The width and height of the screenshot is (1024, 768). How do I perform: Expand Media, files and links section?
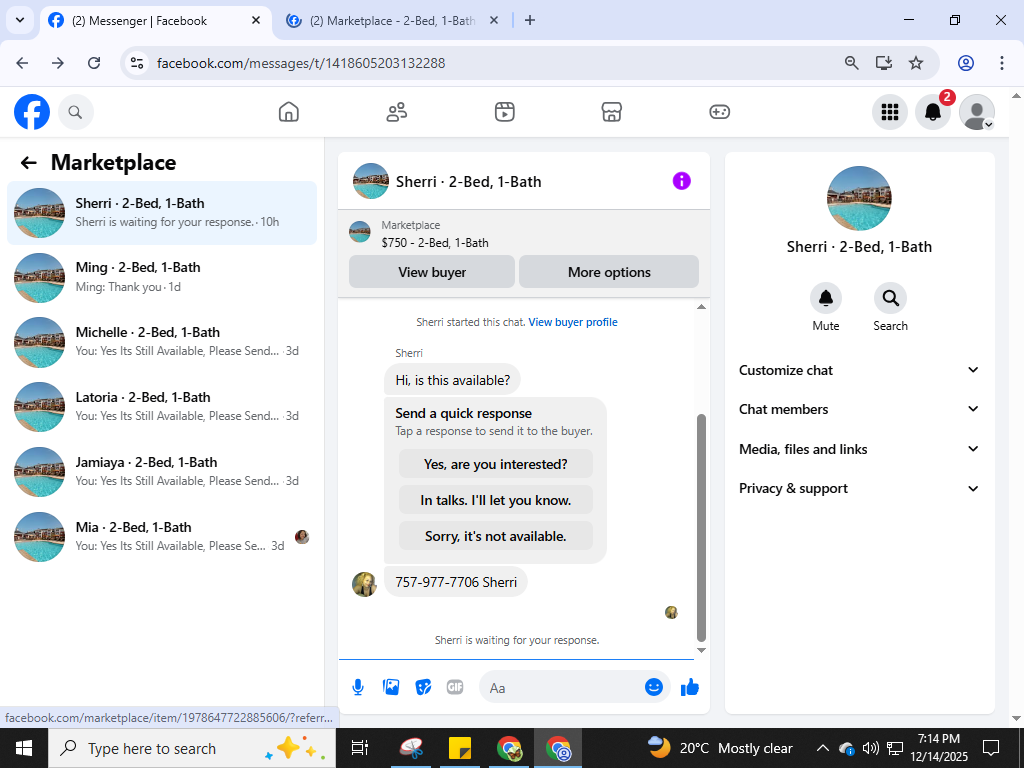(859, 449)
